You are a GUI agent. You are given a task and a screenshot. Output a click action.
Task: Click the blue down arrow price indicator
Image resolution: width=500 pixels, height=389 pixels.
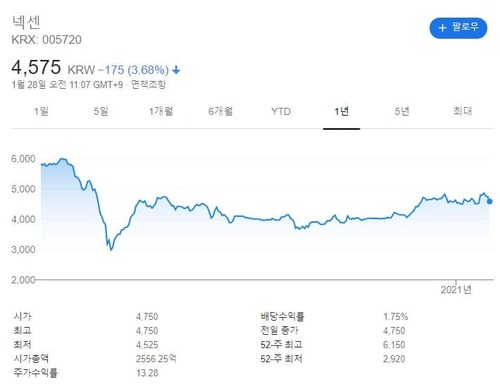pyautogui.click(x=176, y=70)
